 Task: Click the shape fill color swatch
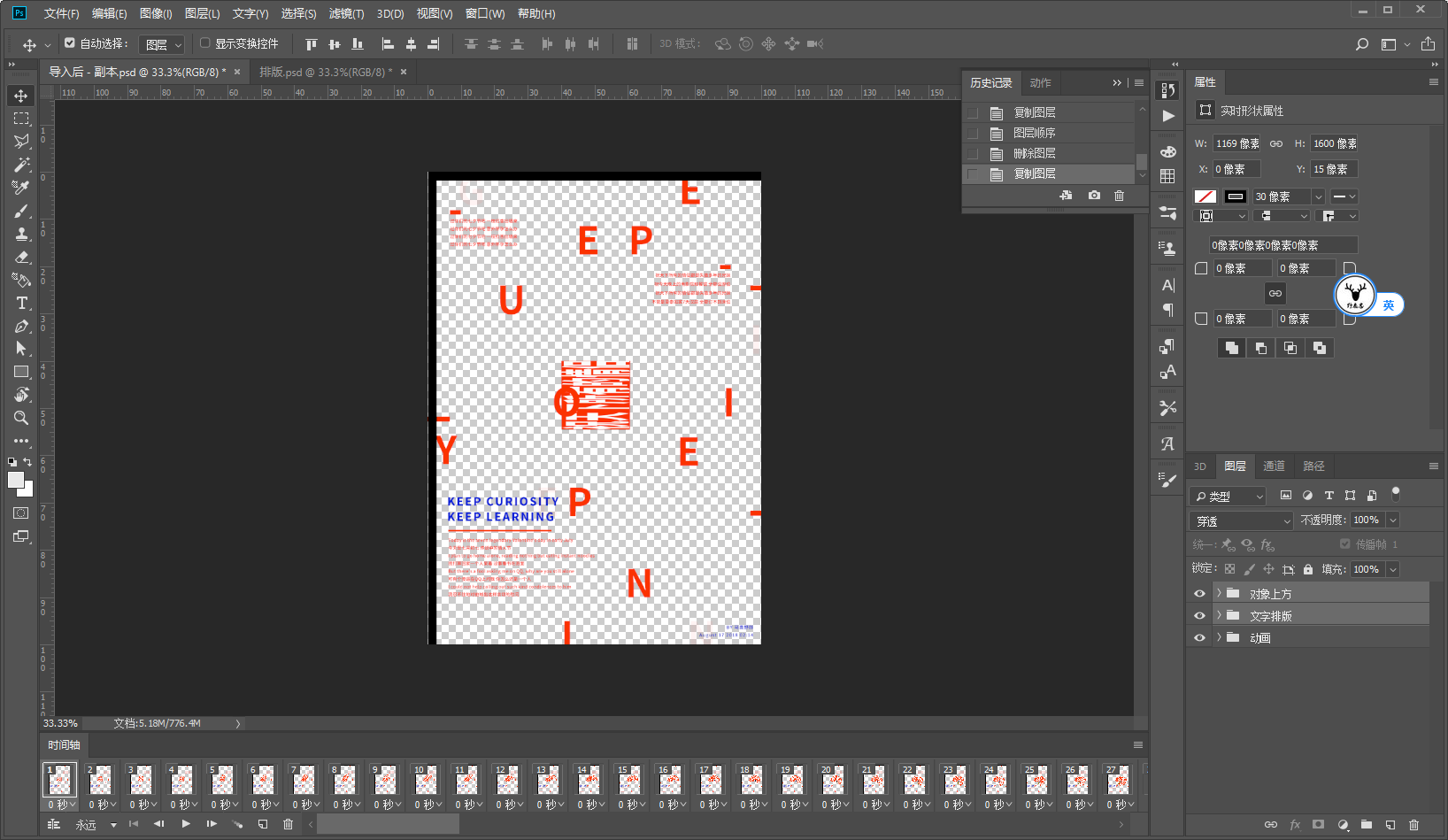1205,197
